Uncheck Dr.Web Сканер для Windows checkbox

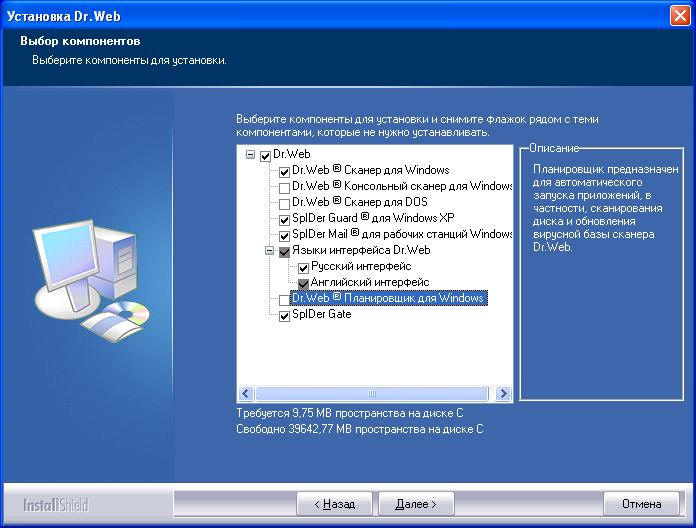click(x=285, y=171)
